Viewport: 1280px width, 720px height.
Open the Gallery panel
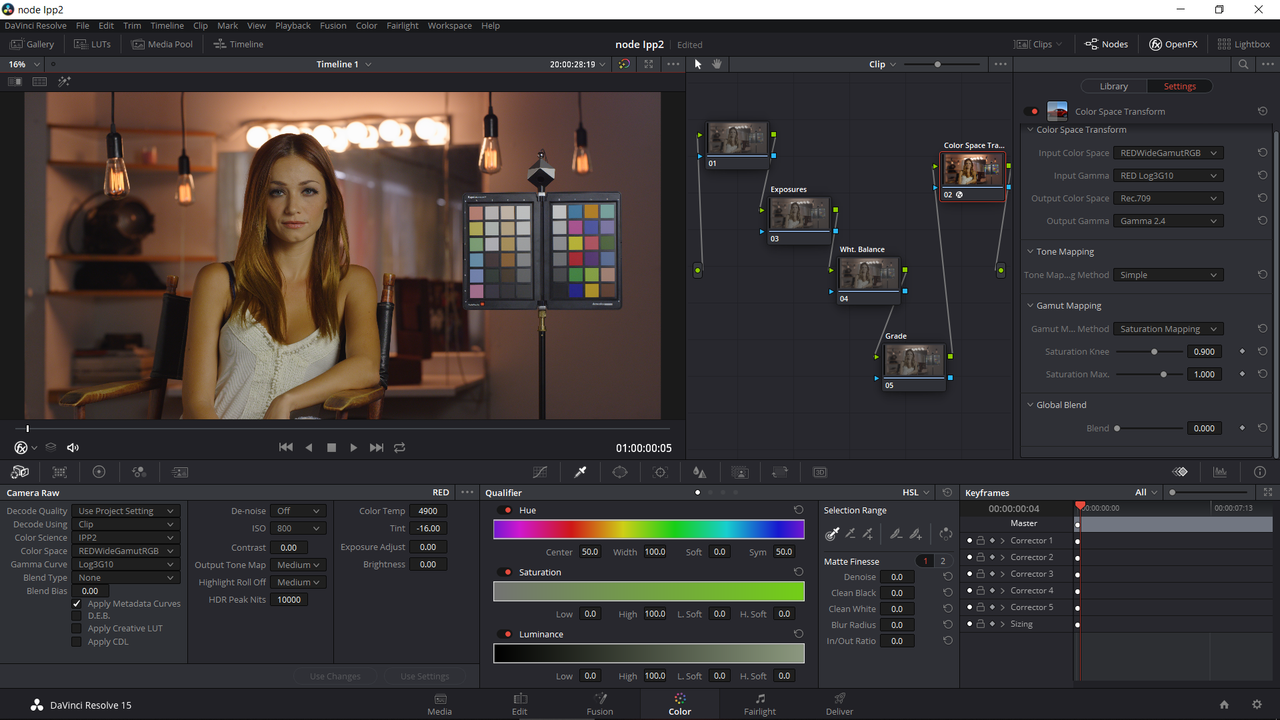pos(32,44)
